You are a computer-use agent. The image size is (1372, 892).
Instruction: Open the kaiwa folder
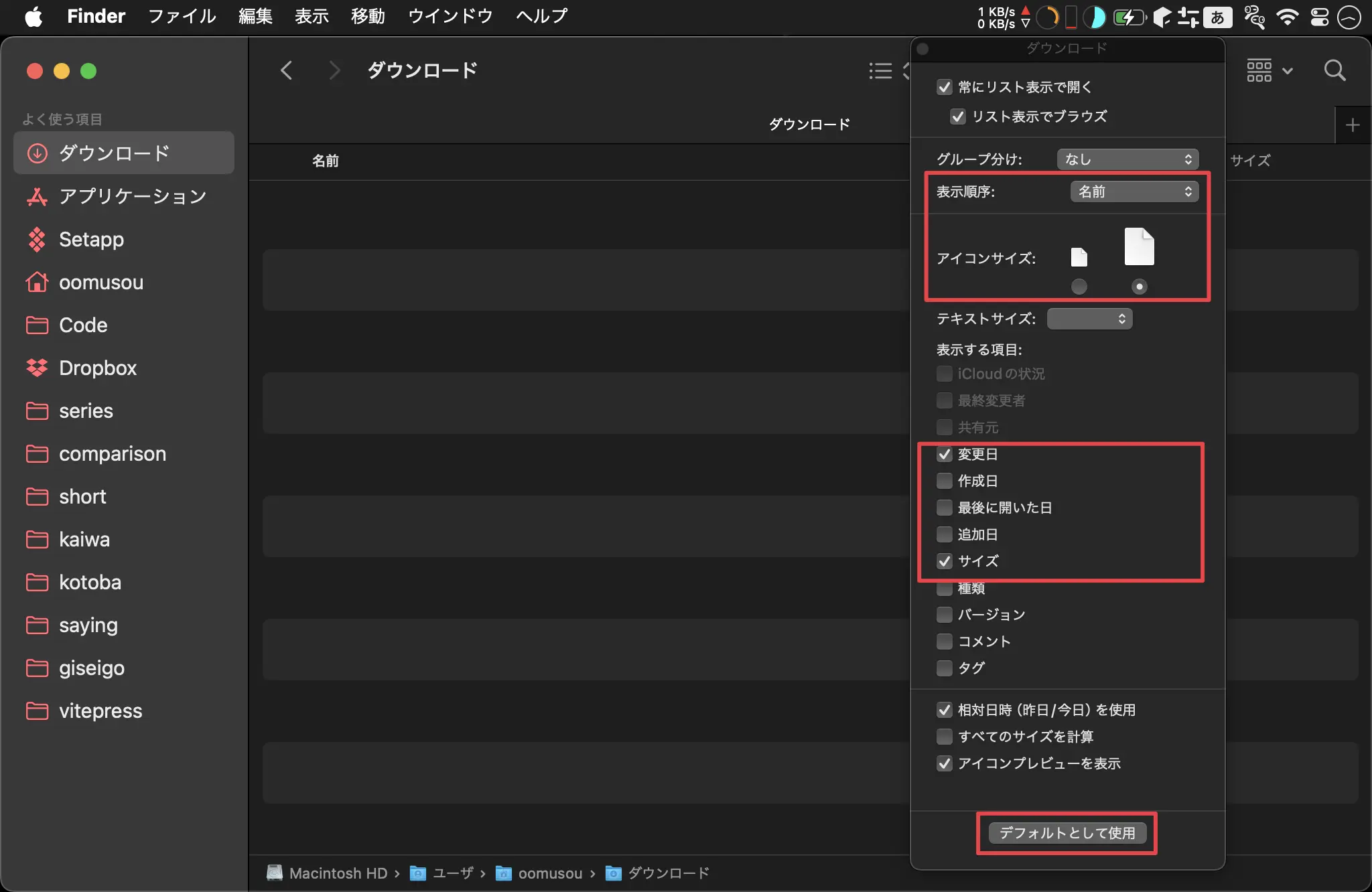click(x=124, y=539)
